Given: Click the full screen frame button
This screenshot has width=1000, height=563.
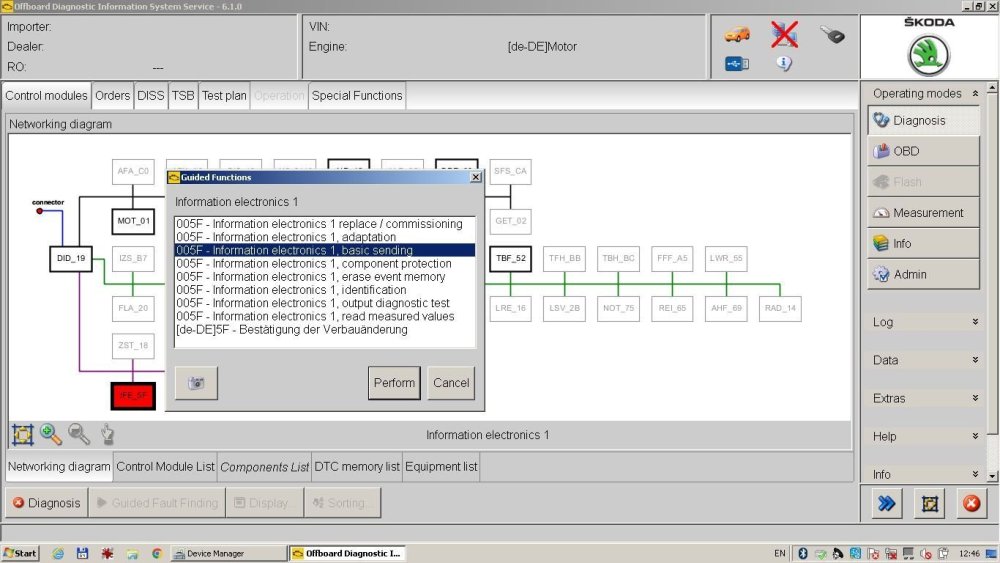Looking at the screenshot, I should (x=929, y=503).
